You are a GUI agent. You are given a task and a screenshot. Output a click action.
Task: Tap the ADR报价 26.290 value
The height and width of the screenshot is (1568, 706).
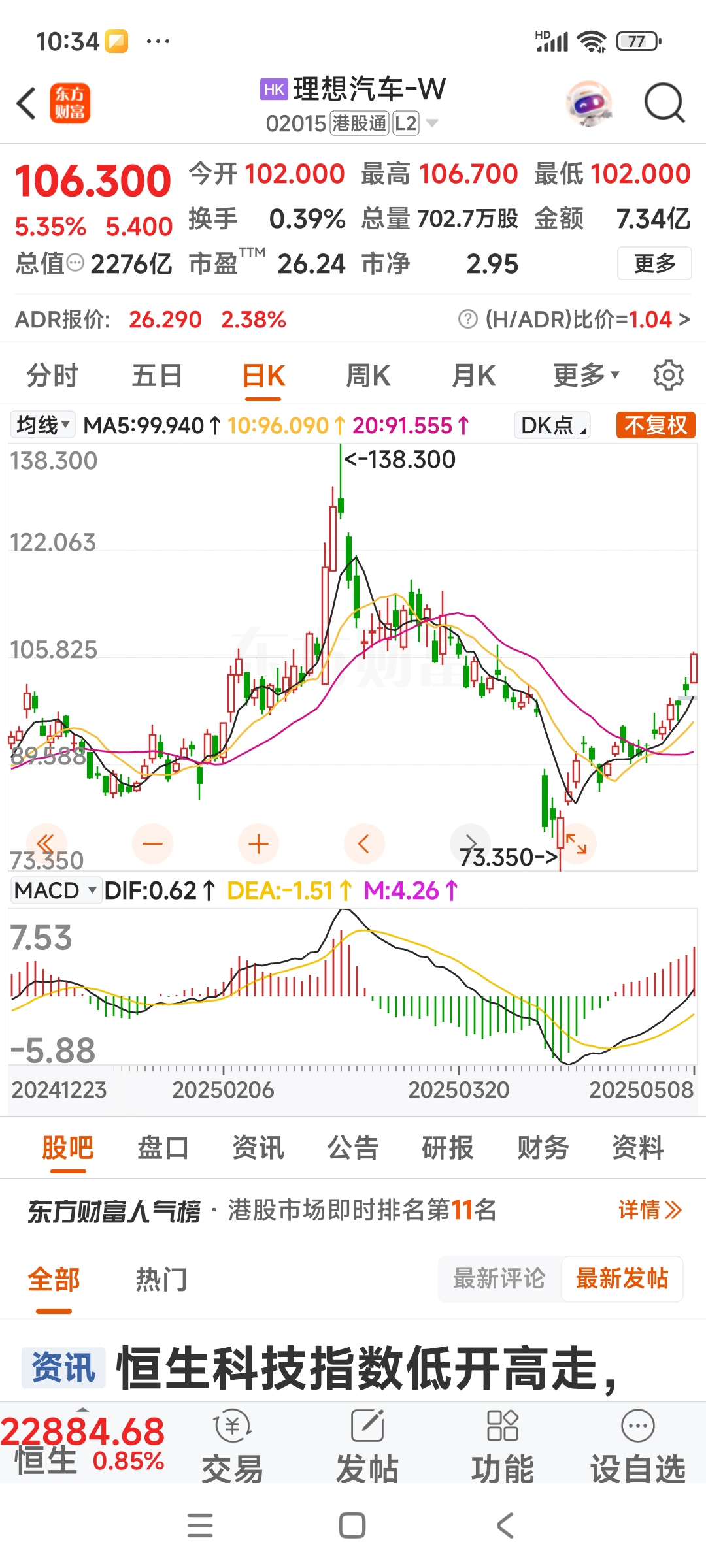pos(165,319)
